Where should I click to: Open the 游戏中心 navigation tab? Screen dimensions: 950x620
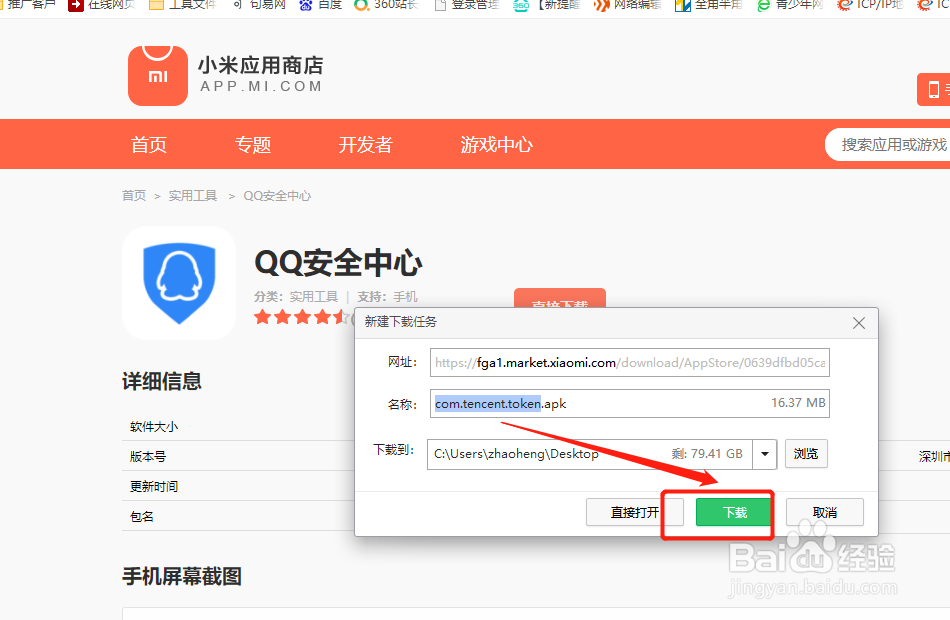[x=496, y=145]
